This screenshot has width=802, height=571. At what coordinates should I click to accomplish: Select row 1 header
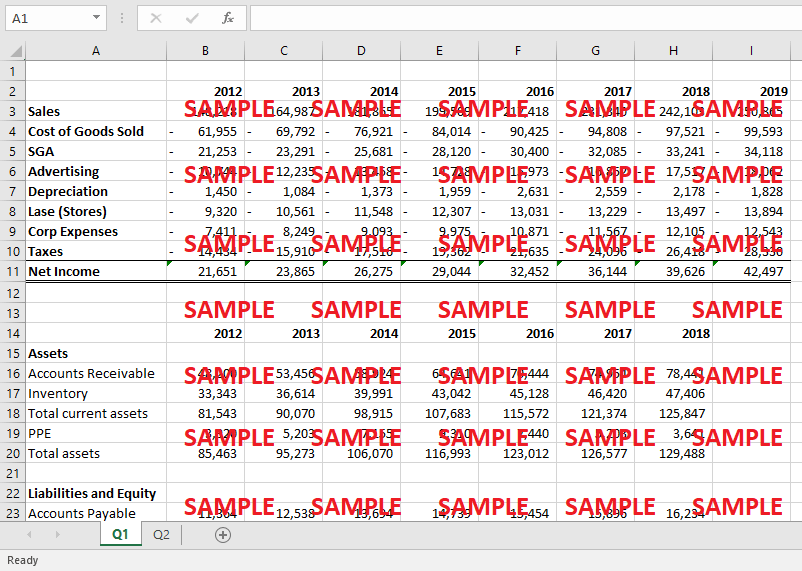[x=13, y=71]
